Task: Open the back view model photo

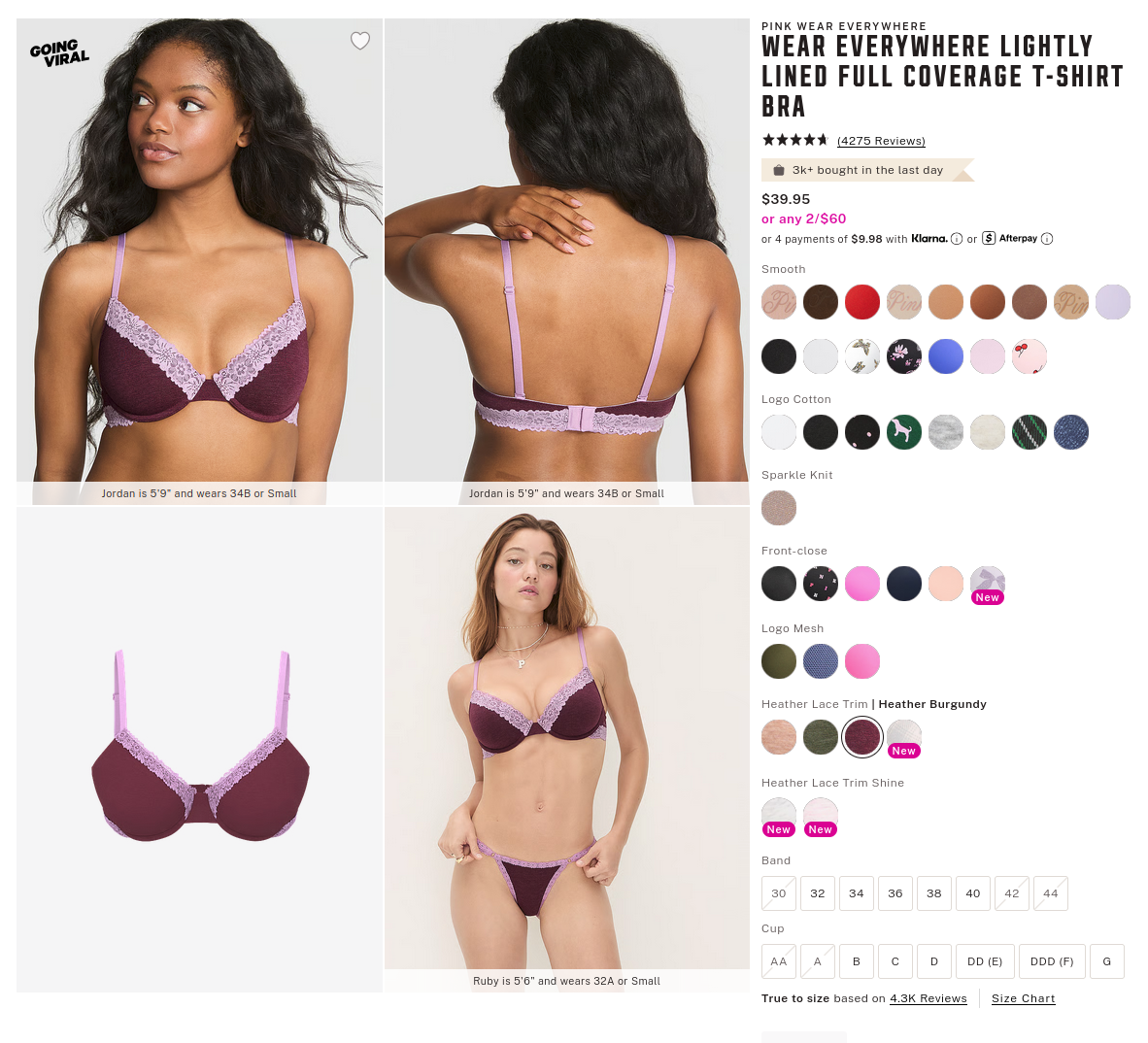Action: point(567,261)
